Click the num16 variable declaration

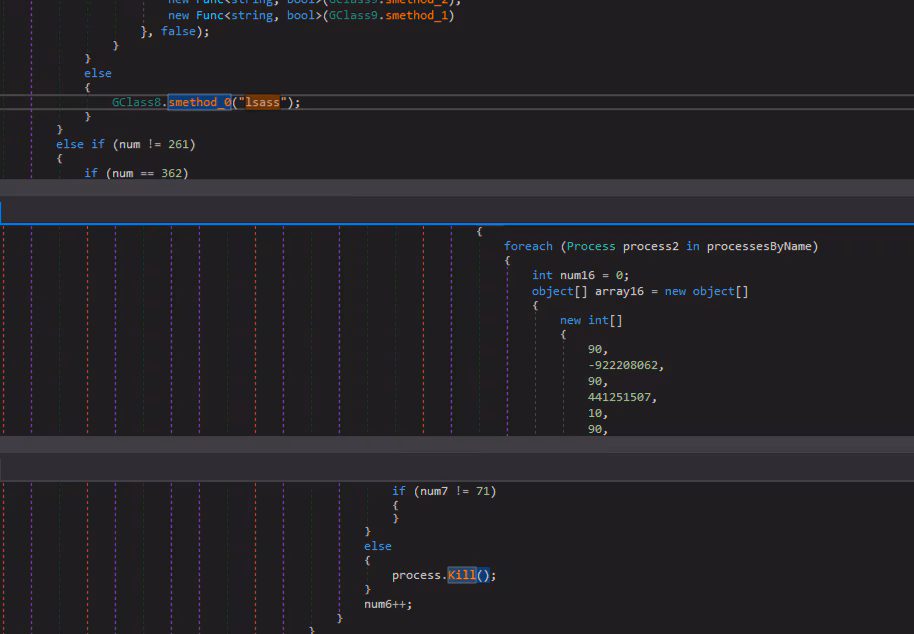click(x=581, y=275)
